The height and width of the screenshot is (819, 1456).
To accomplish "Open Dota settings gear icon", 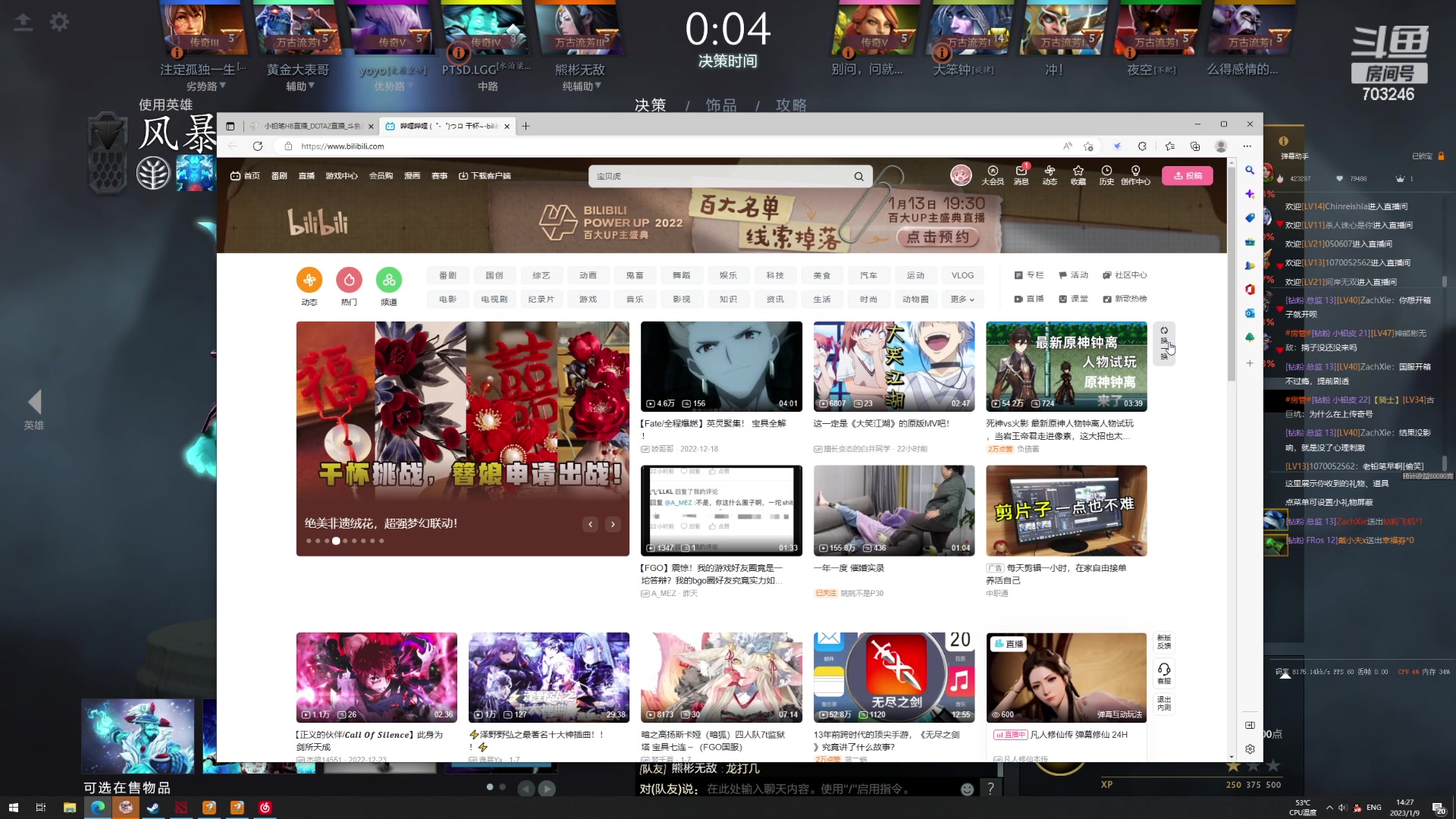I will pyautogui.click(x=59, y=22).
